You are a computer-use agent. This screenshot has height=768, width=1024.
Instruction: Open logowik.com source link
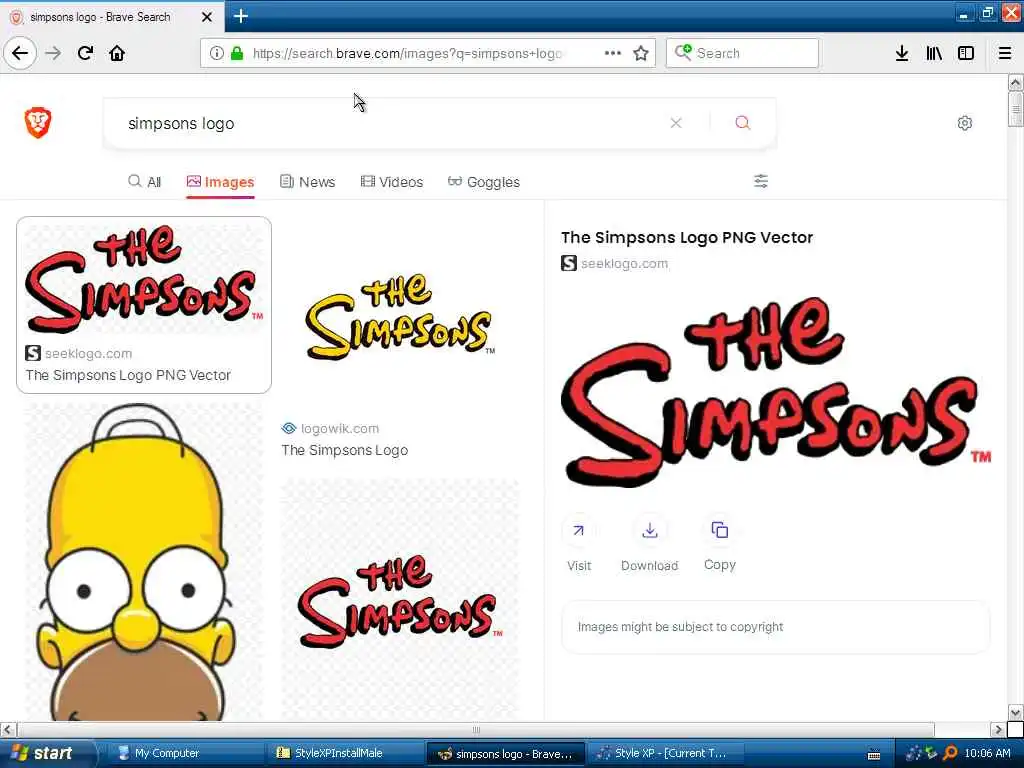click(340, 428)
